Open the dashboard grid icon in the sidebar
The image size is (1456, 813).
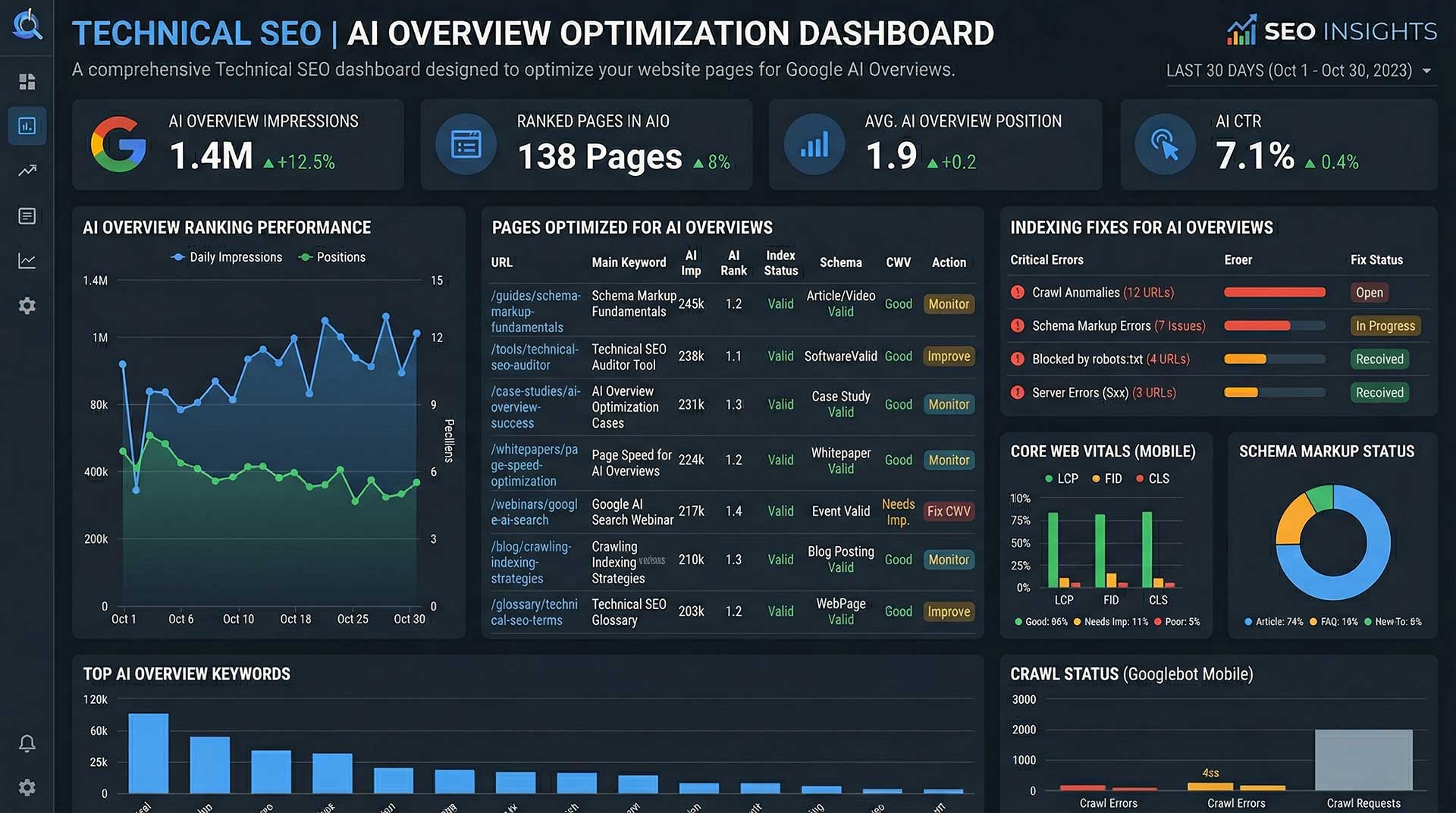tap(27, 81)
